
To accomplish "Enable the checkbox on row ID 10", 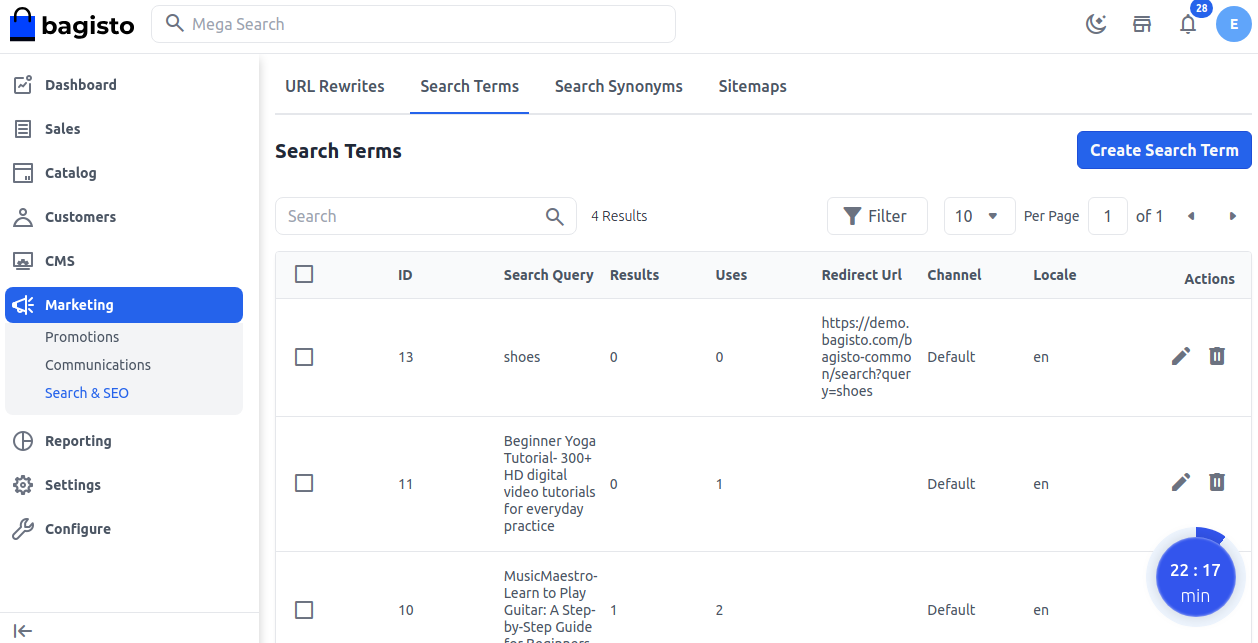I will click(x=304, y=609).
